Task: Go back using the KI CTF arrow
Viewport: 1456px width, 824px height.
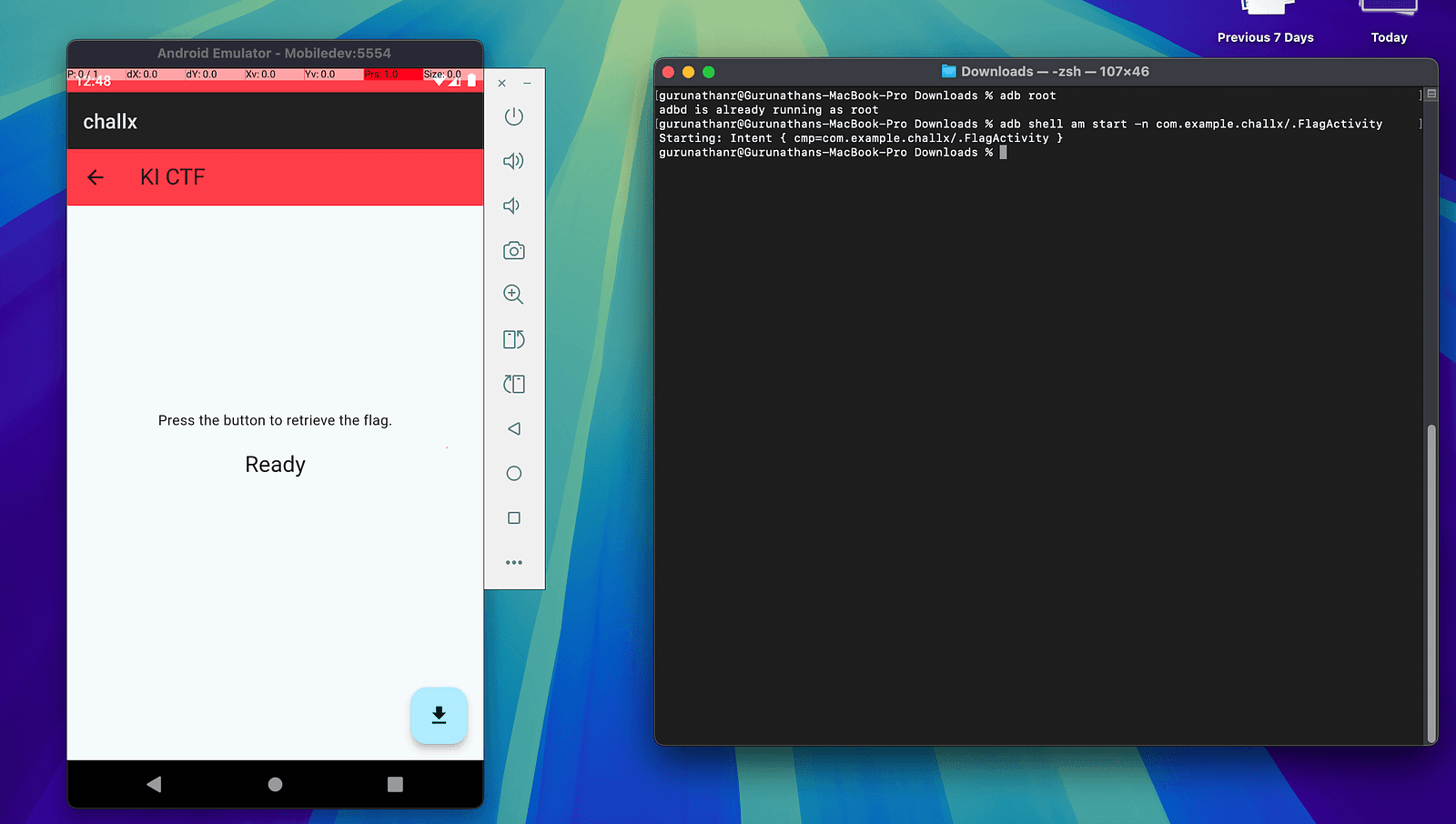Action: (x=96, y=177)
